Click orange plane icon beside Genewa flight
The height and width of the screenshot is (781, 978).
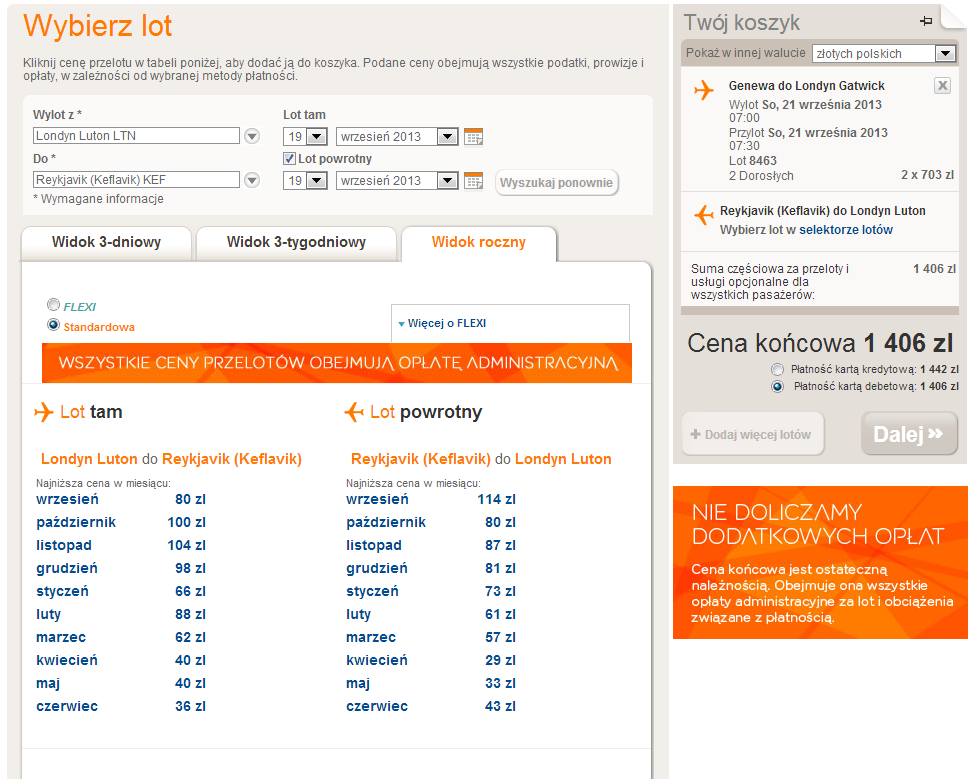click(704, 90)
